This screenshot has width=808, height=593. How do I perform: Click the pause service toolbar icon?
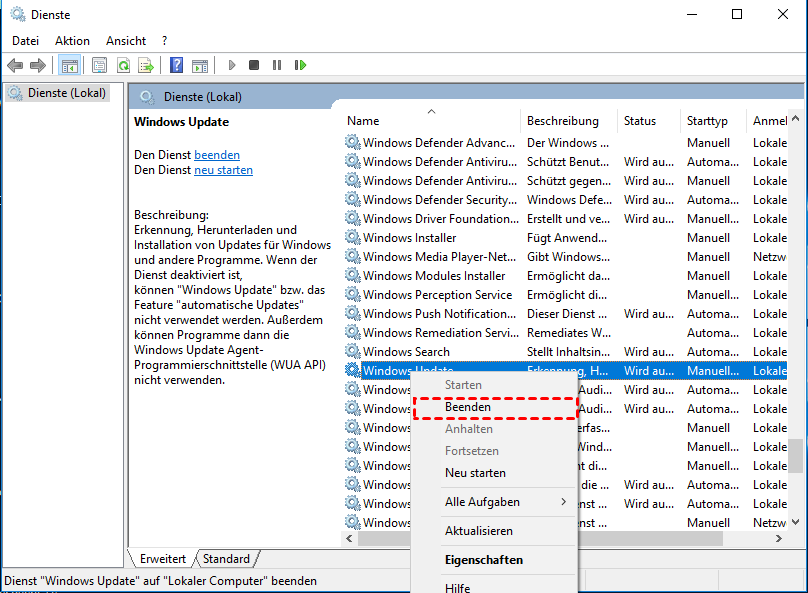point(277,65)
